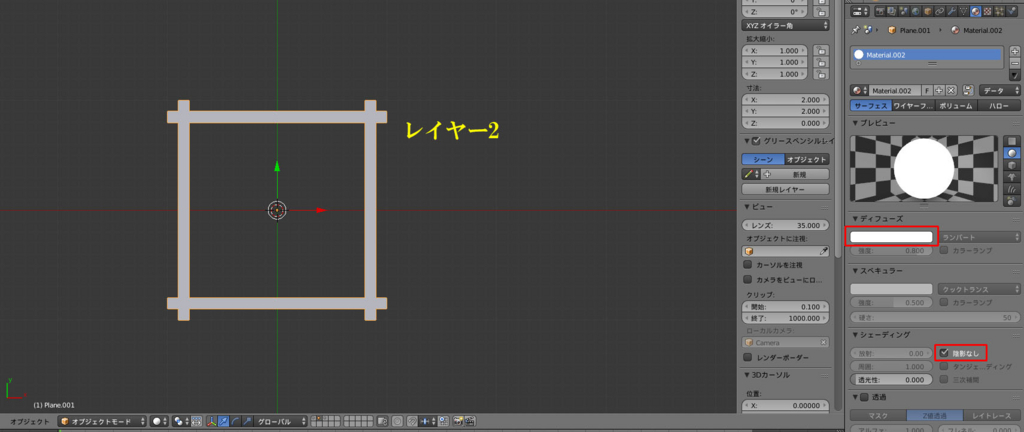This screenshot has width=1024, height=432.
Task: Select the scale manipulator icon
Action: [248, 422]
